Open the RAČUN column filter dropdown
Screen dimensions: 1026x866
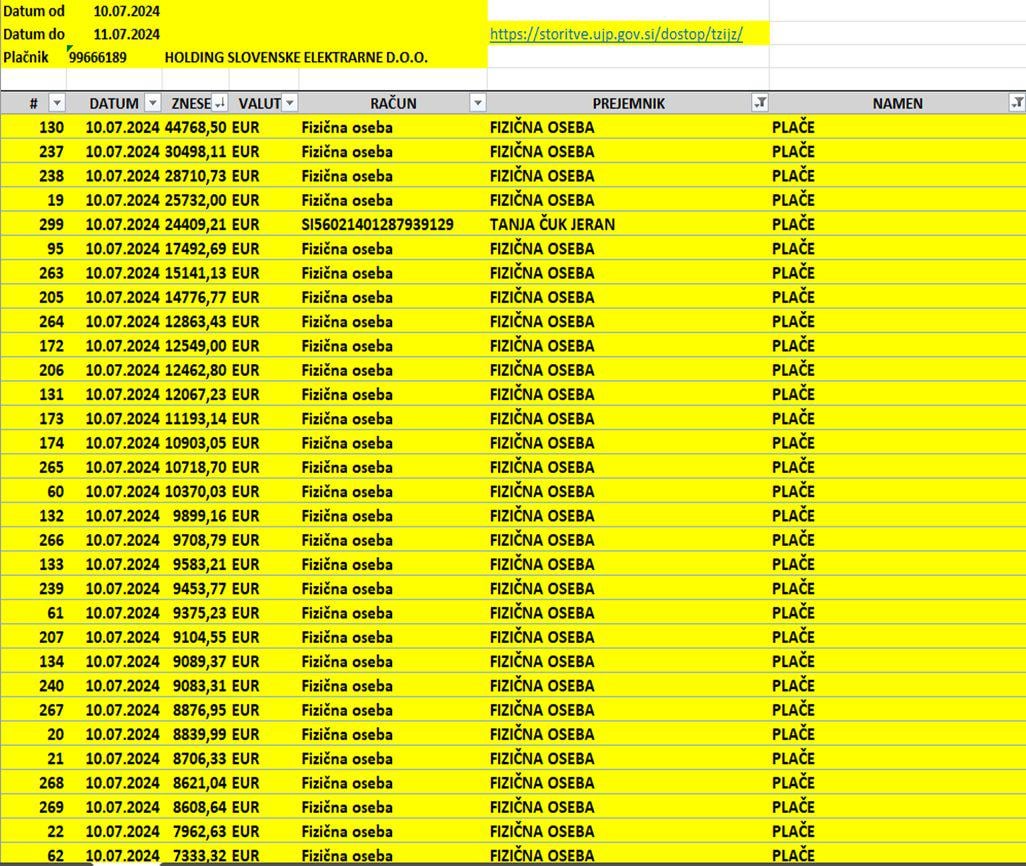pos(478,103)
